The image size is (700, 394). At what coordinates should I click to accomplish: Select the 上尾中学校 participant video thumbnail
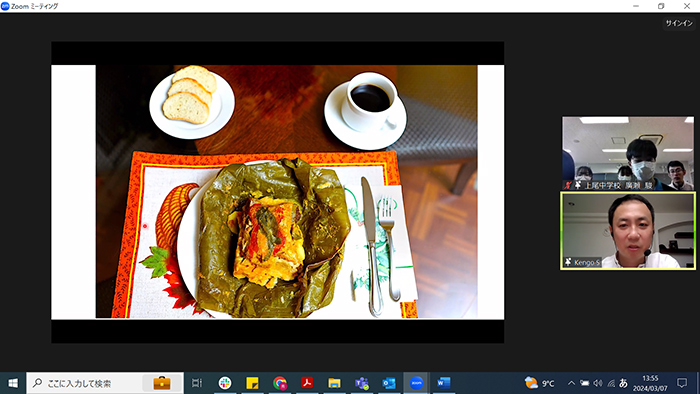point(628,153)
